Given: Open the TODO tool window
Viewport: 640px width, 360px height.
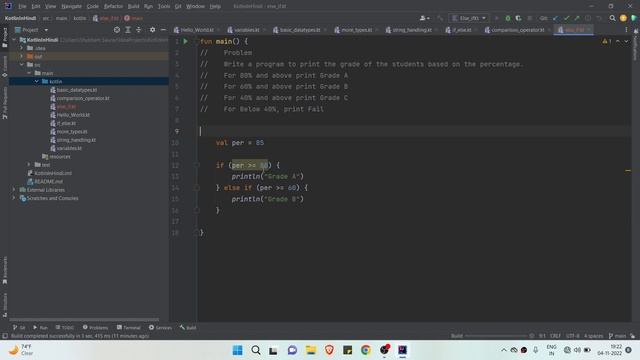Looking at the screenshot, I should [65, 328].
